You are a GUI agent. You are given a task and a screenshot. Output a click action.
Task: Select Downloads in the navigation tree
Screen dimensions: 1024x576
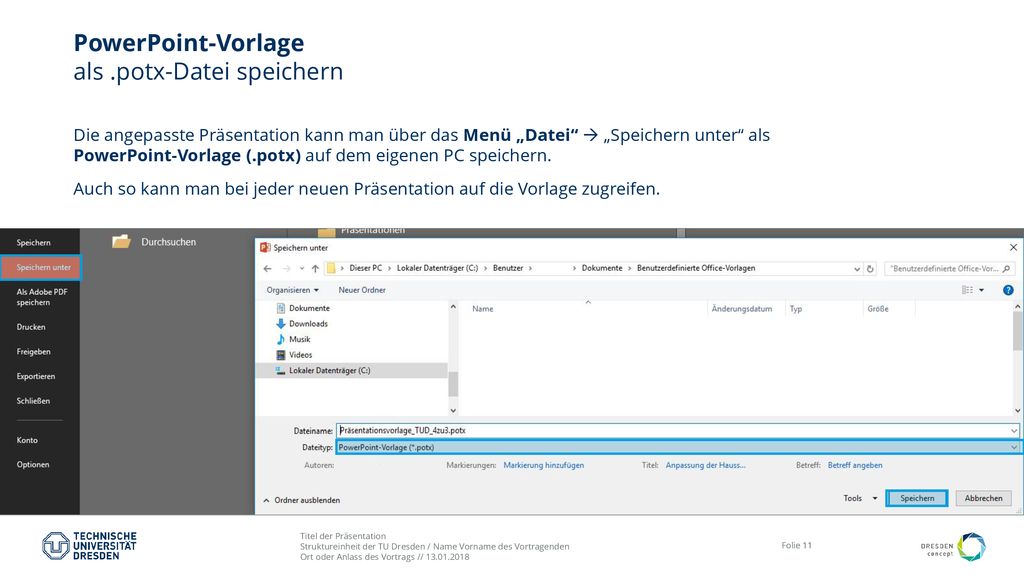(308, 324)
